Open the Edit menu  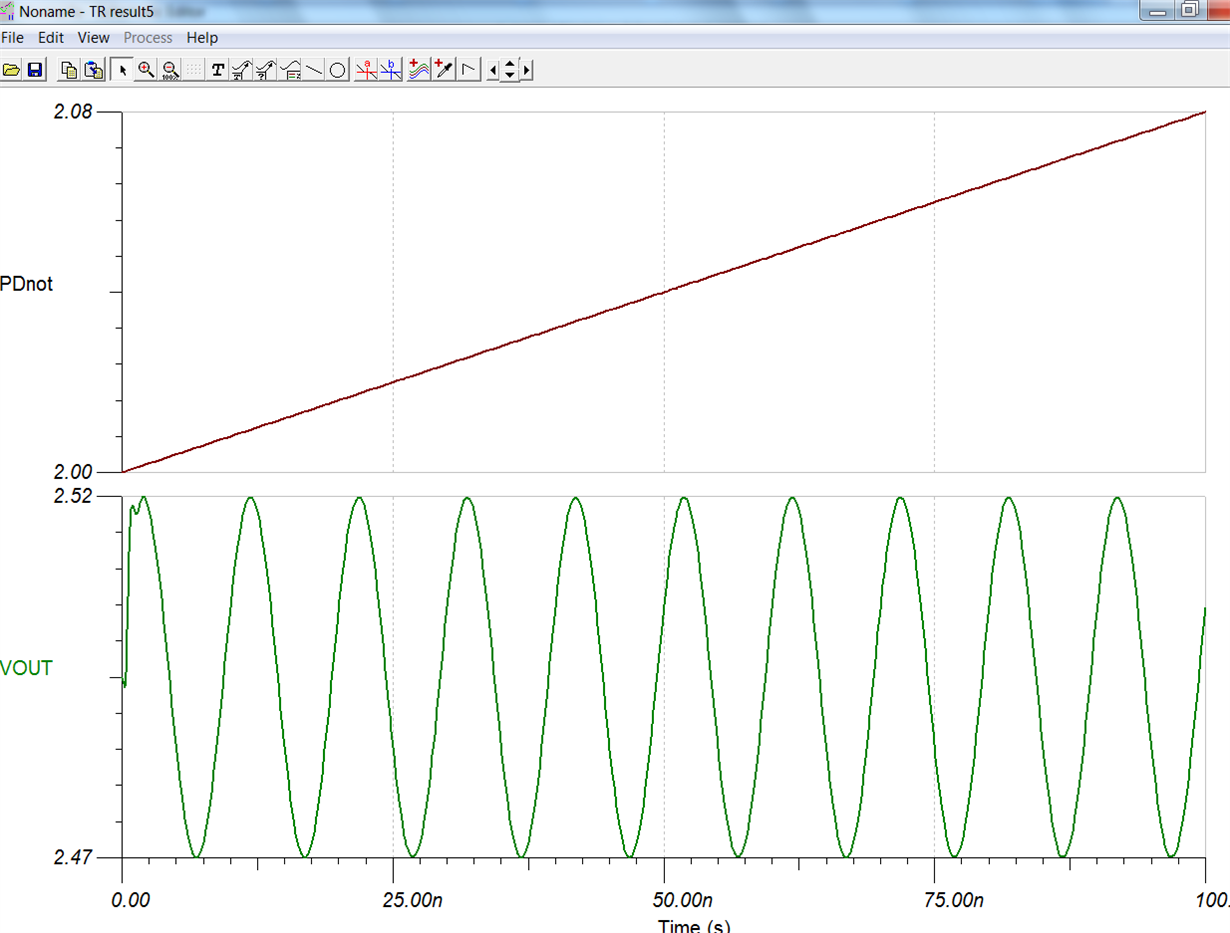point(51,38)
